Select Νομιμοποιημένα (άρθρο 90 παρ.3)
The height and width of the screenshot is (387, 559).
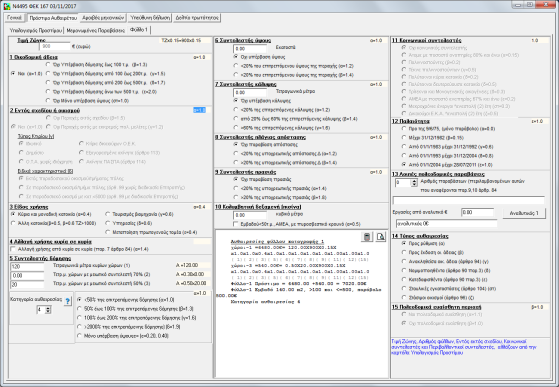click(446, 270)
